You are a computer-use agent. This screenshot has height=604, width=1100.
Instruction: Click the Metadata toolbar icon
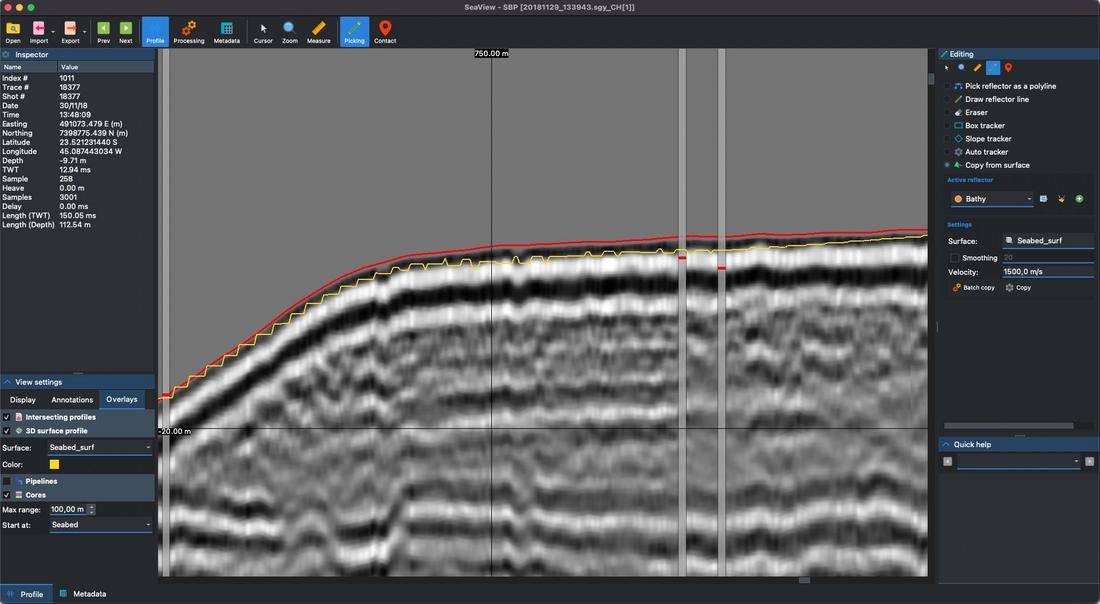227,31
